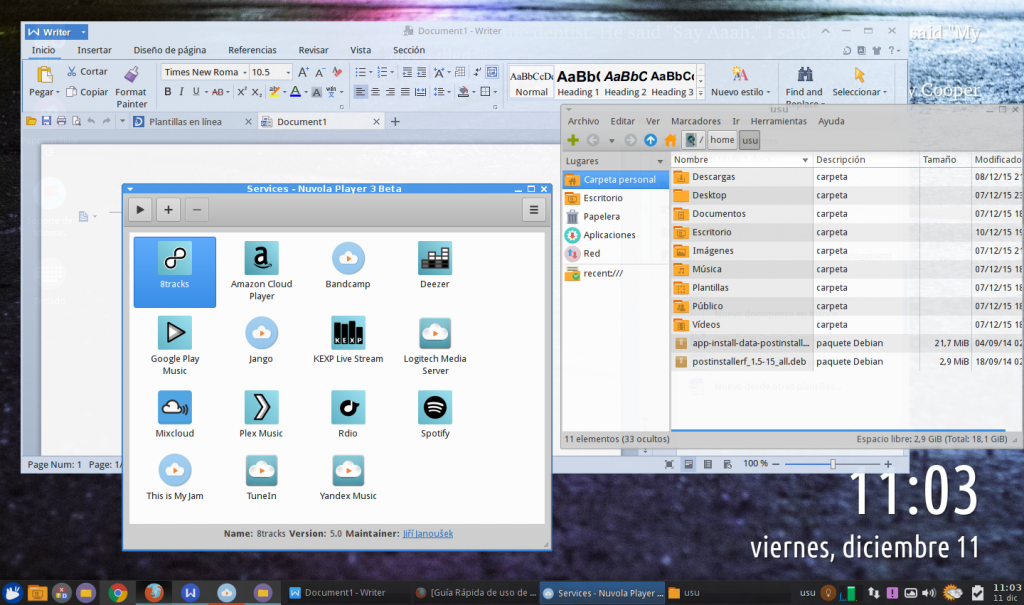Apply the Heading 1 style
The height and width of the screenshot is (605, 1024).
coord(578,82)
